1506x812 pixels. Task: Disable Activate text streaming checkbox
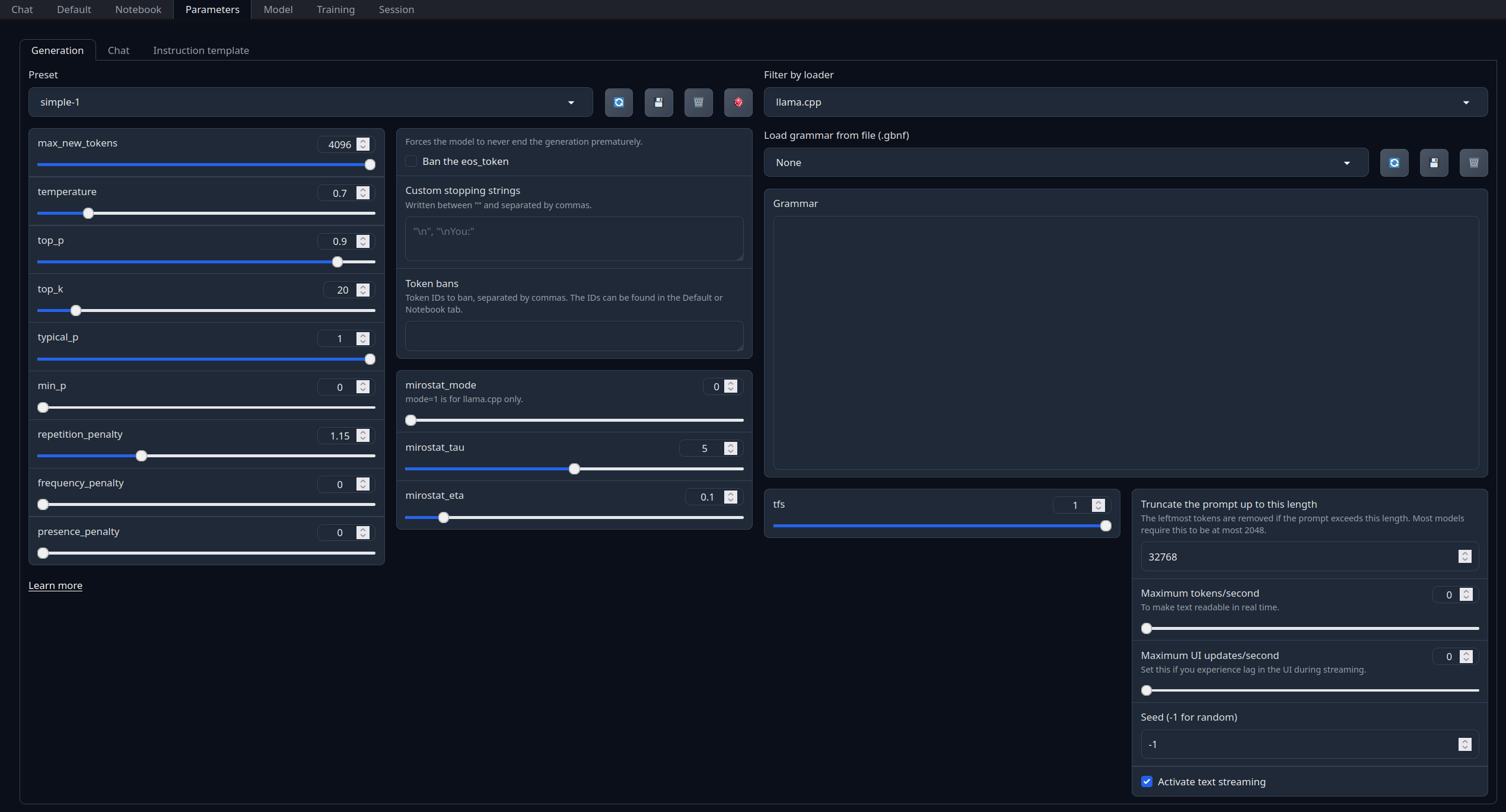[x=1147, y=782]
